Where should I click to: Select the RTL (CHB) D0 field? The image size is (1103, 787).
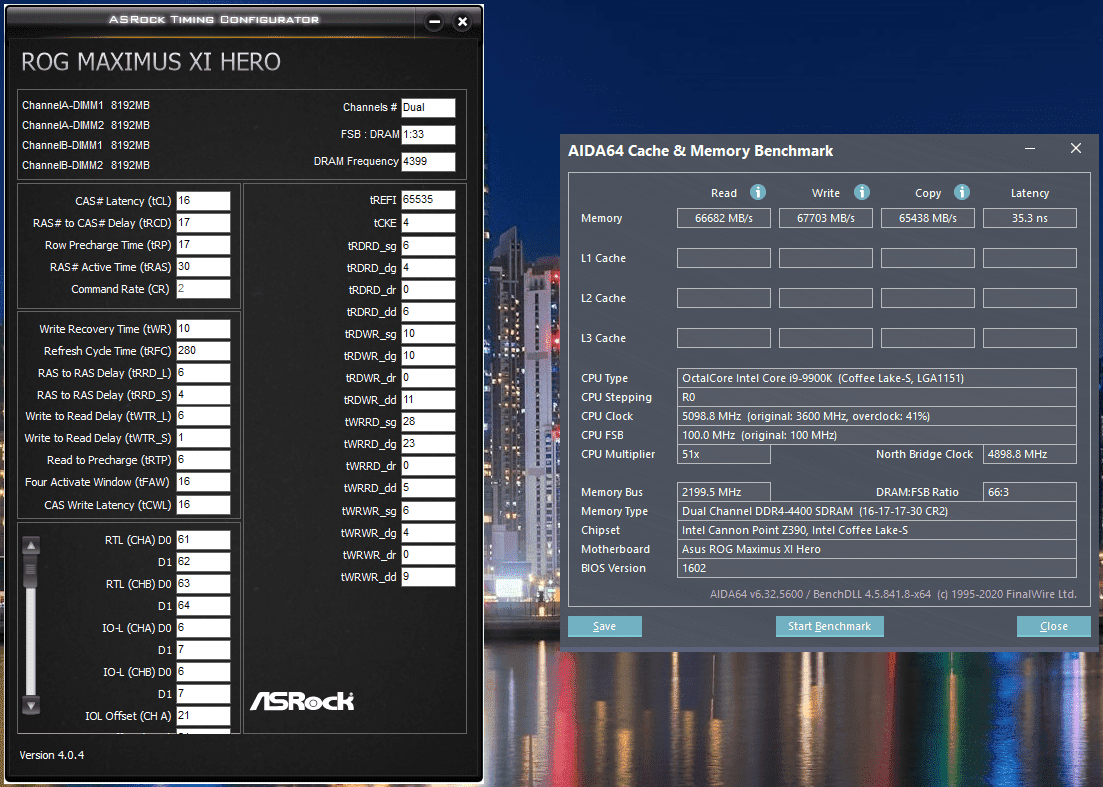203,584
